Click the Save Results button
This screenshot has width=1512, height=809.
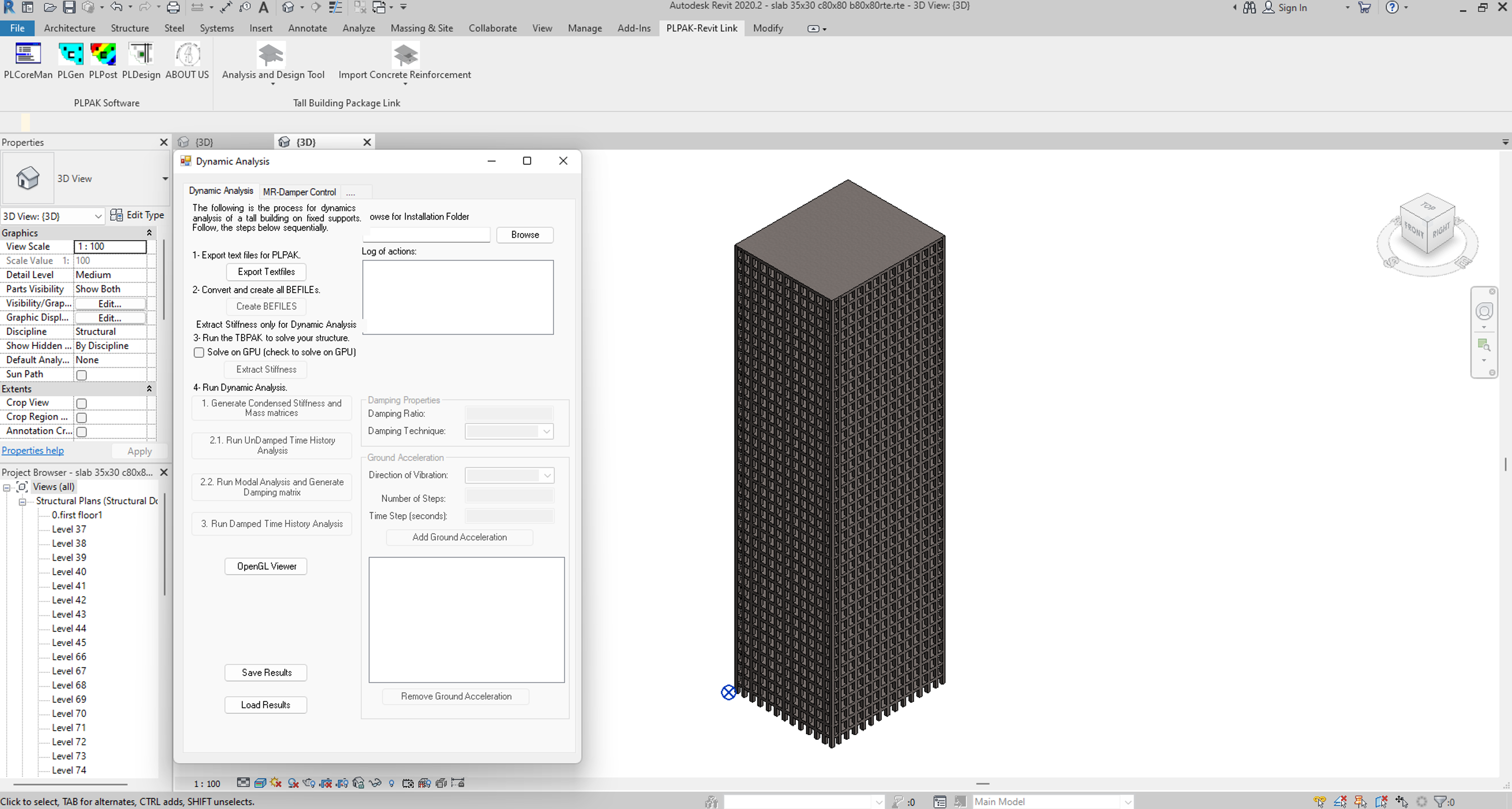(266, 673)
